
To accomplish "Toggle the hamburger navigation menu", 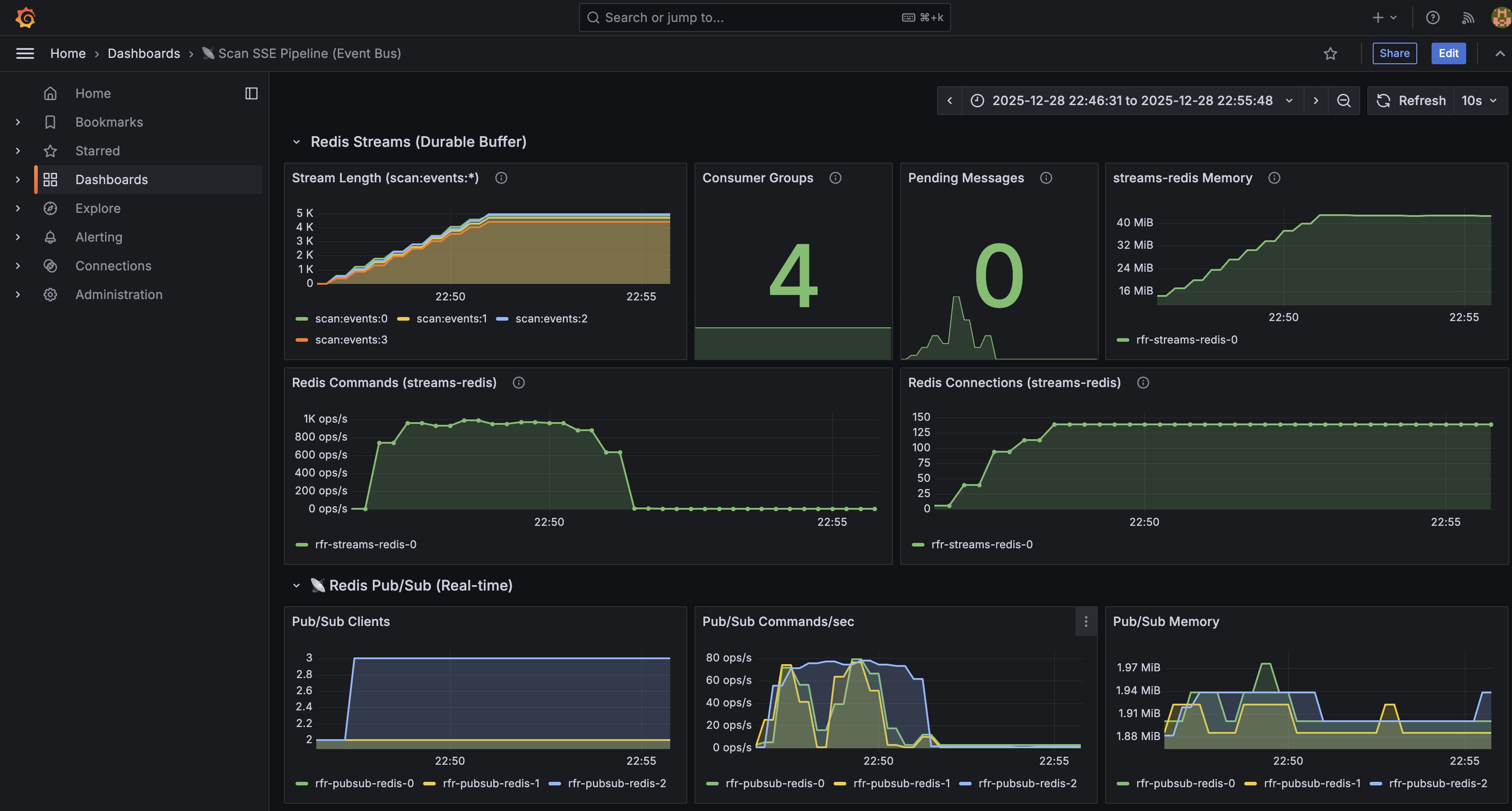I will pyautogui.click(x=25, y=53).
